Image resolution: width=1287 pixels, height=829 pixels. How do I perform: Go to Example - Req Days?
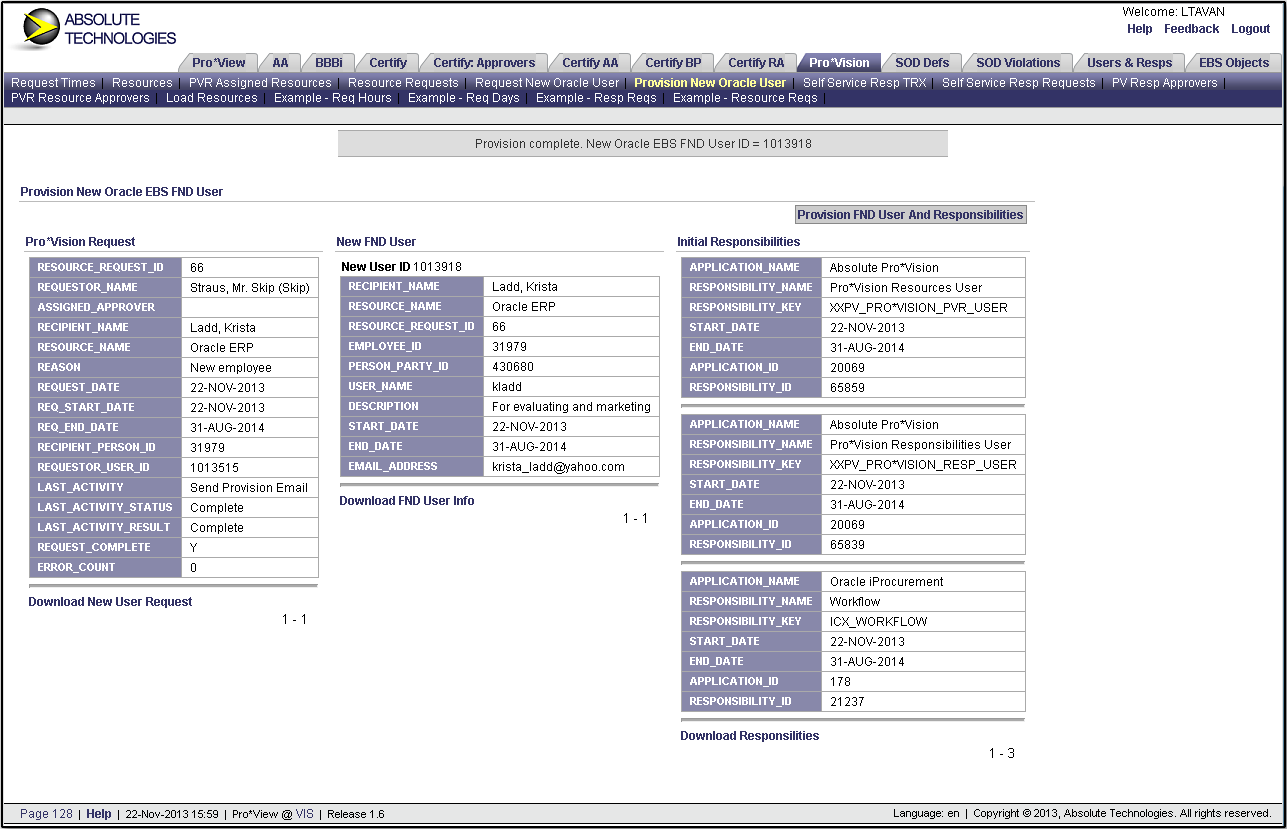click(x=464, y=98)
